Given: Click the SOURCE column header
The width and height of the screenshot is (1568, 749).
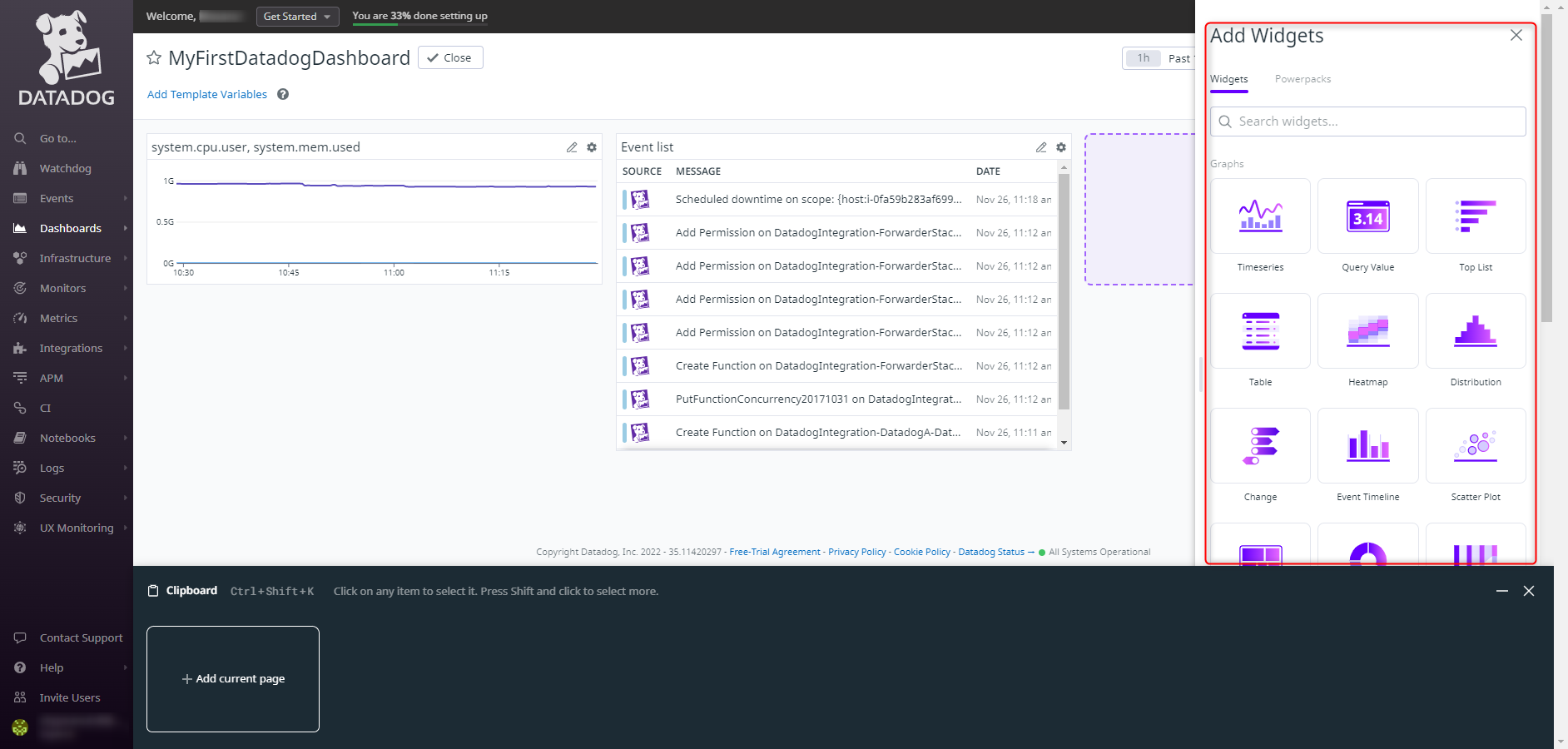Looking at the screenshot, I should (642, 171).
